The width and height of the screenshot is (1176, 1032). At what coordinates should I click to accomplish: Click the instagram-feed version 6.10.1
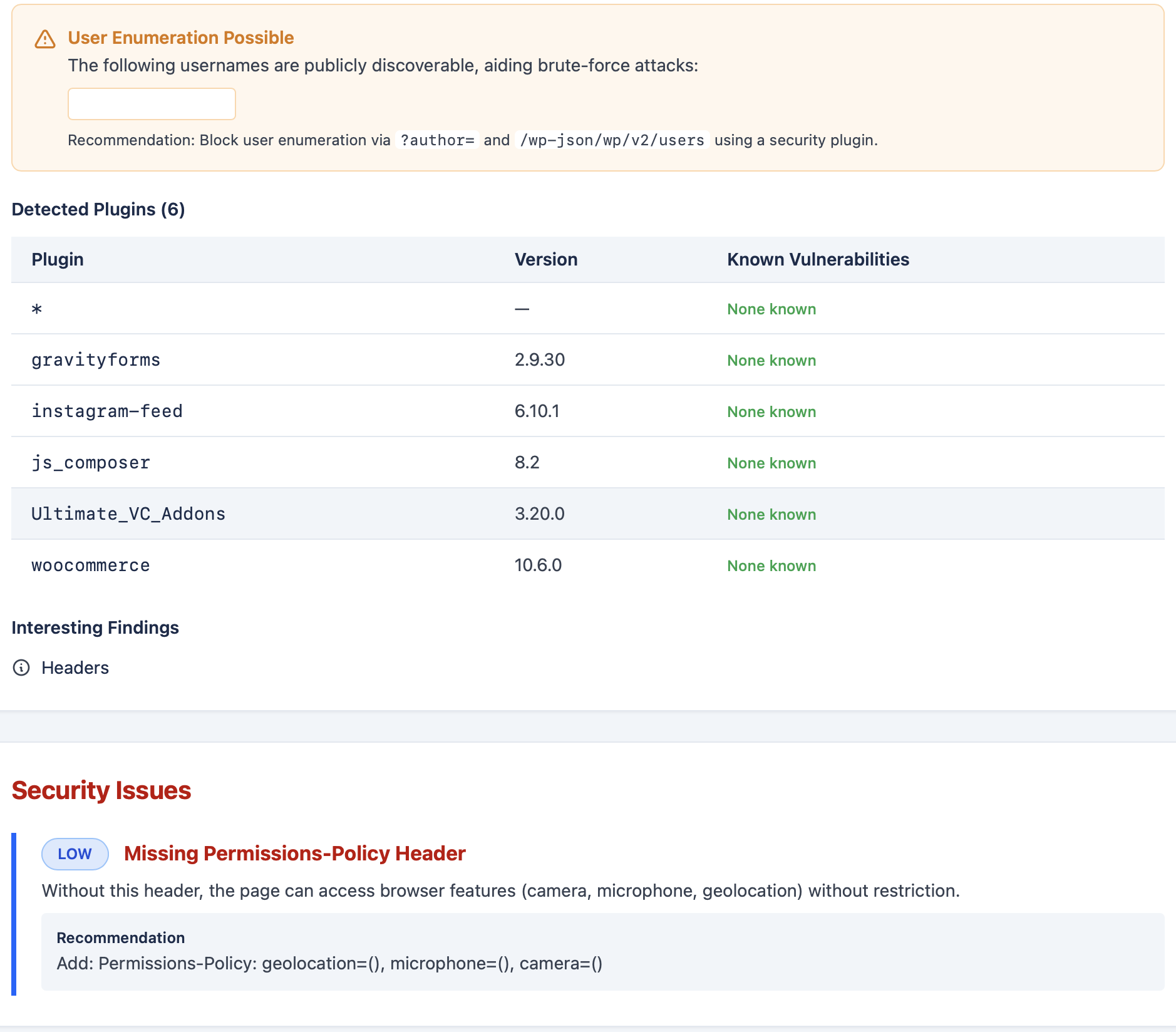537,411
